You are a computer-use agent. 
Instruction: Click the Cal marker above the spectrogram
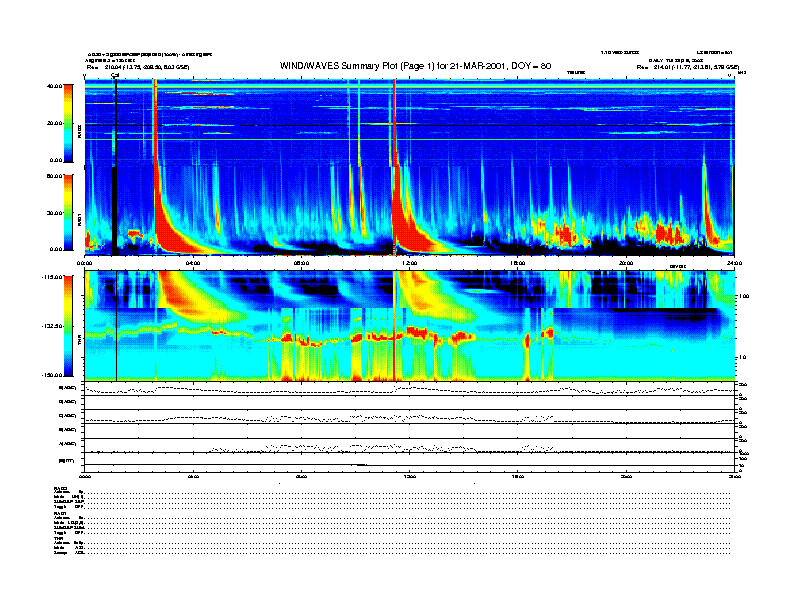[x=115, y=76]
